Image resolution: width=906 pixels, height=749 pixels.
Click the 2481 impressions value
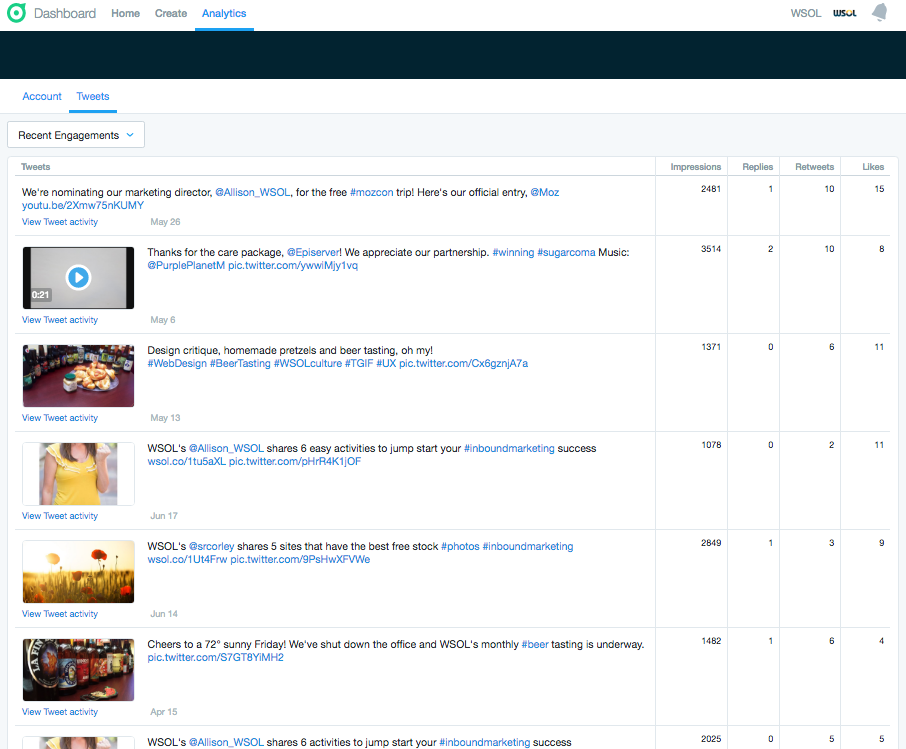click(x=711, y=189)
